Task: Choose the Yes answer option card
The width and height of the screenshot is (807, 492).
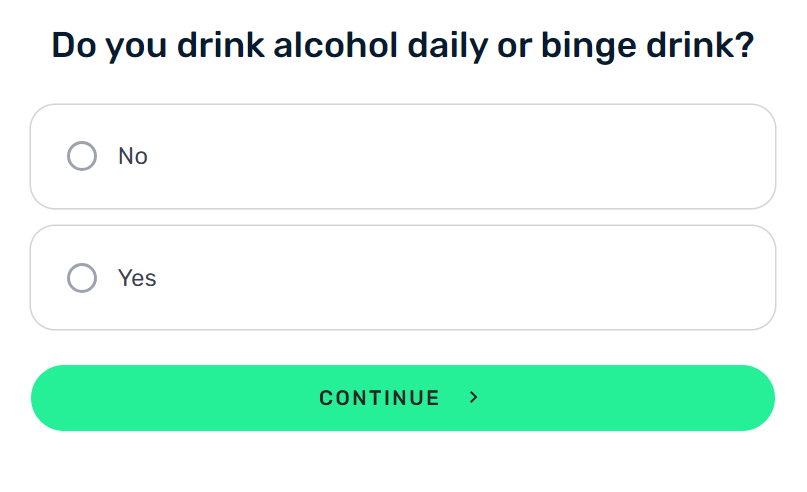Action: pyautogui.click(x=403, y=277)
